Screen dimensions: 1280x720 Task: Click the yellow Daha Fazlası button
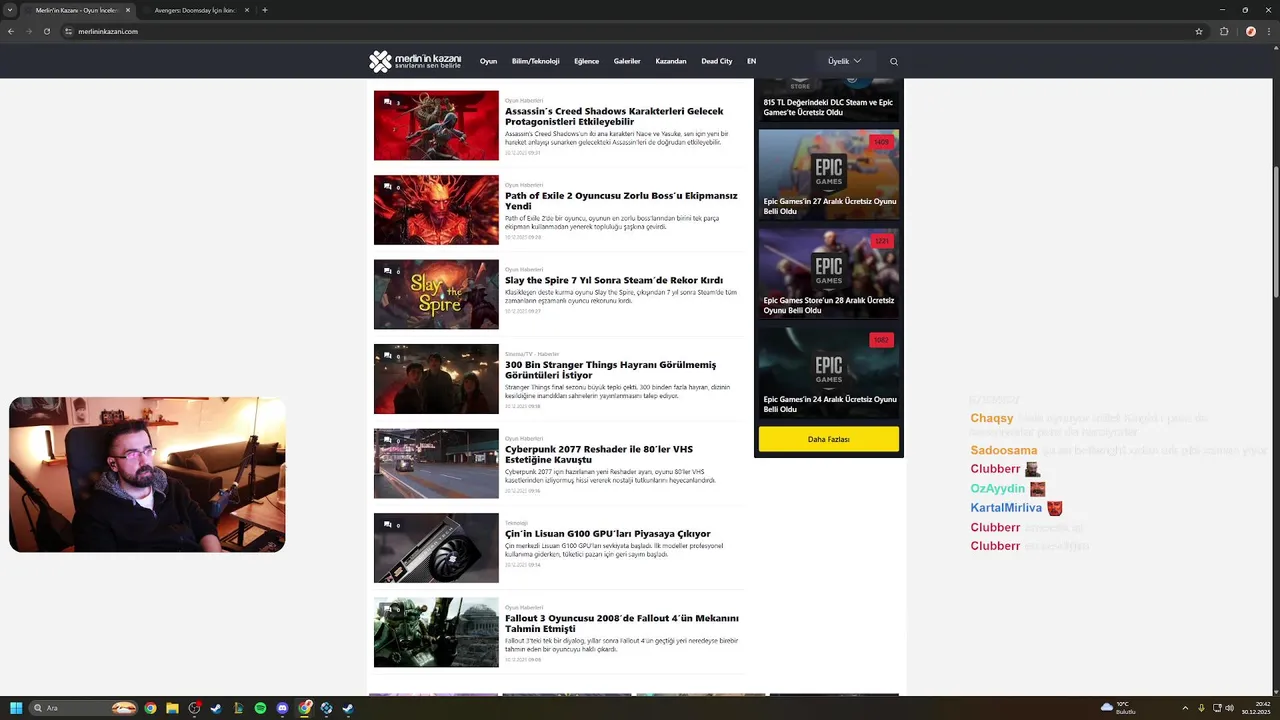828,439
